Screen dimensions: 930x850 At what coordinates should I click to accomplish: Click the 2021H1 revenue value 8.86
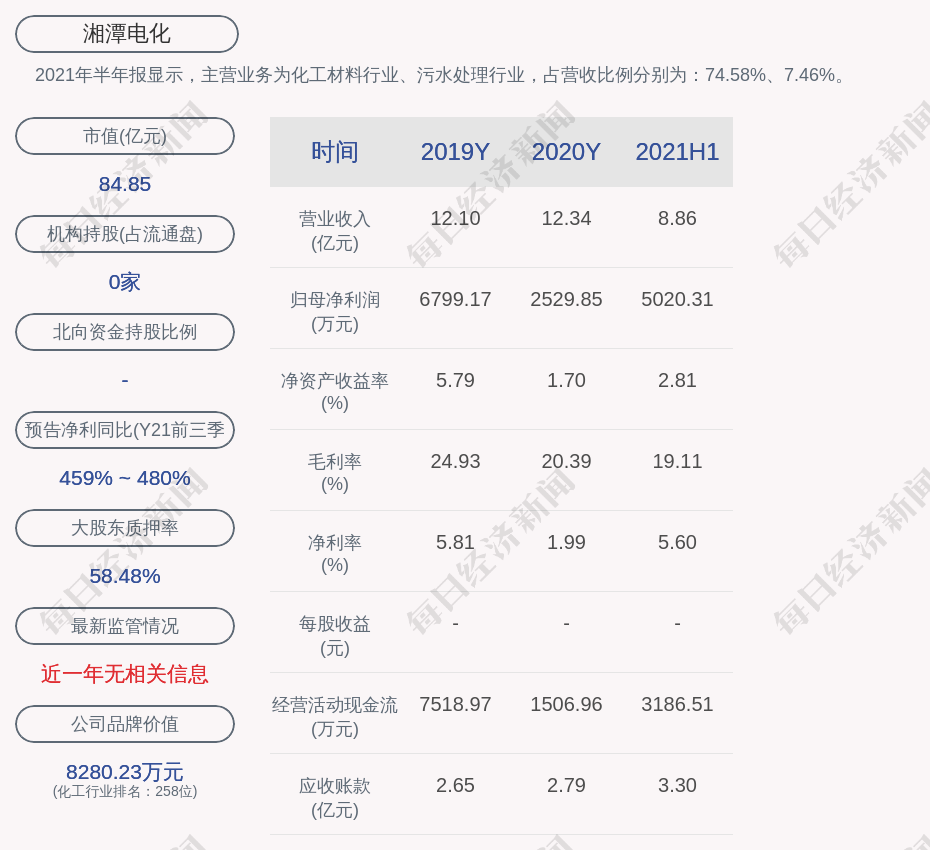click(x=677, y=218)
